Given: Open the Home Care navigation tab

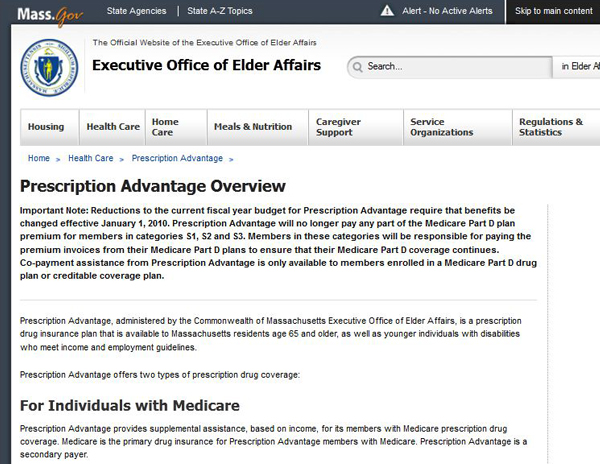Looking at the screenshot, I should click(176, 127).
